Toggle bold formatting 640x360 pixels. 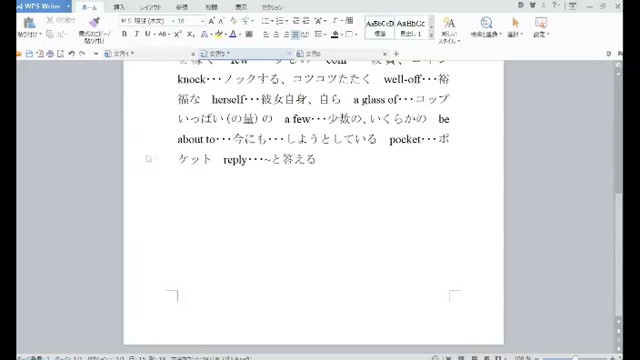click(124, 34)
